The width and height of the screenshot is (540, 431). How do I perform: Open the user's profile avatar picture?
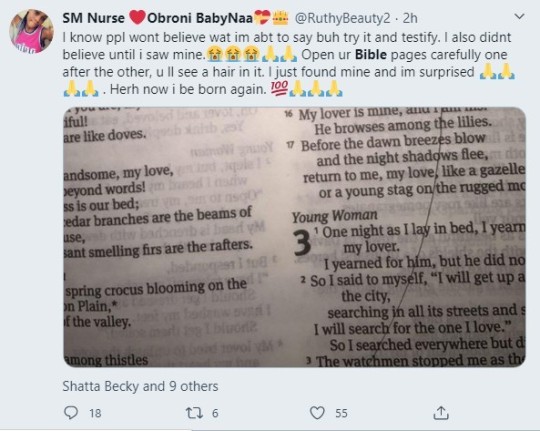pos(31,31)
